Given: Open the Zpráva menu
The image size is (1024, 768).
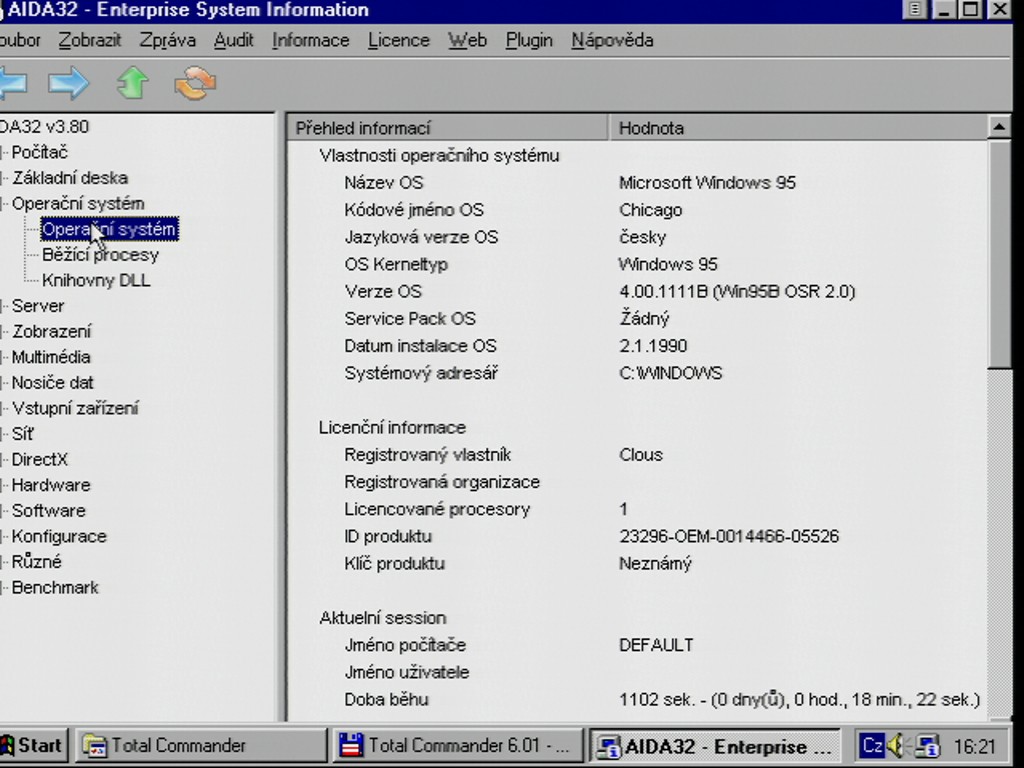Looking at the screenshot, I should 167,40.
